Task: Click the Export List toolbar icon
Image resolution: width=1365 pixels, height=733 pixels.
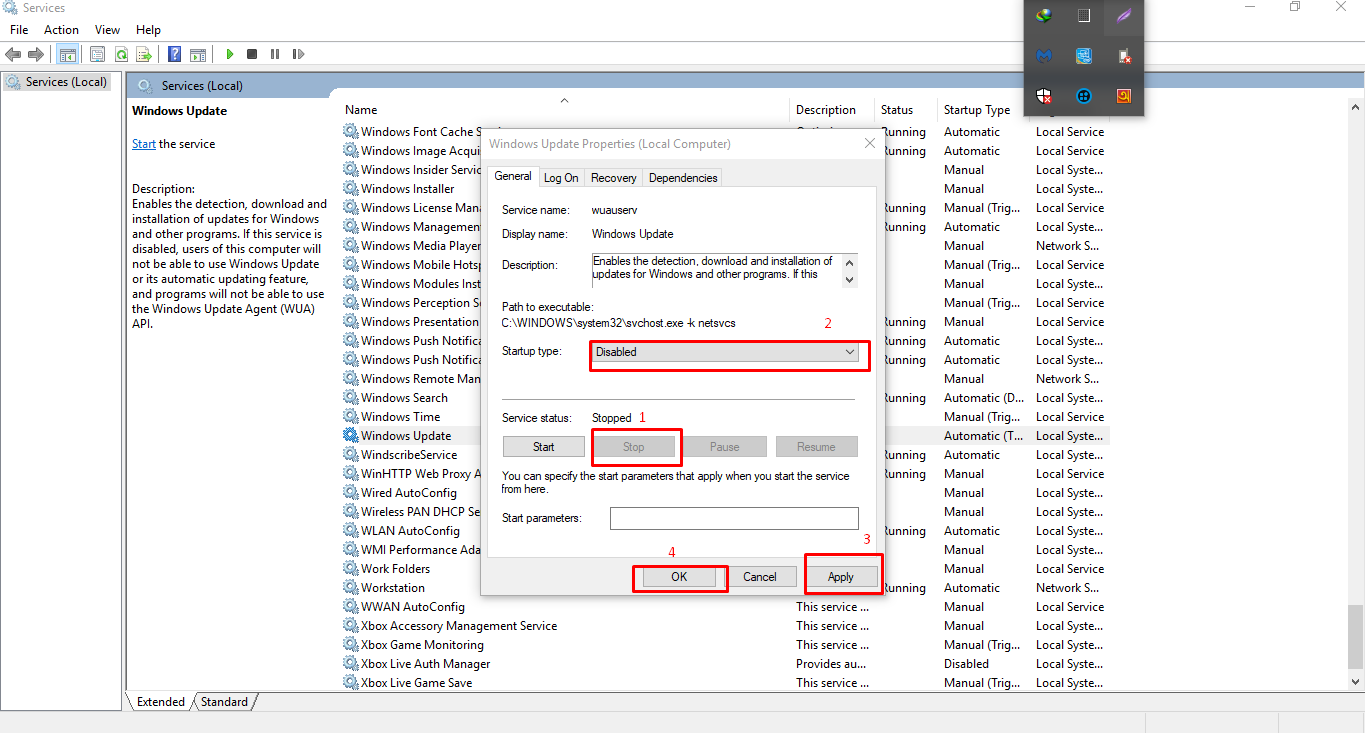Action: 144,54
